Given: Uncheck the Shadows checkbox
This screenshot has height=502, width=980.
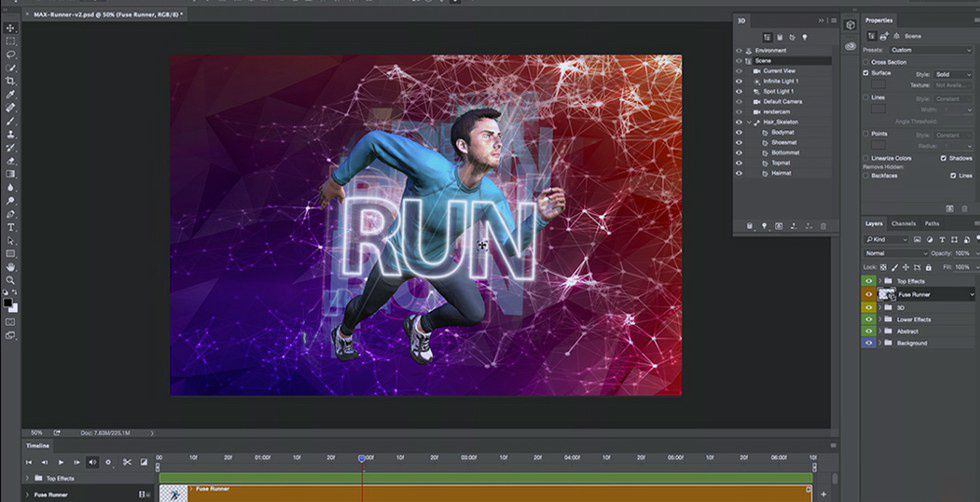Looking at the screenshot, I should pos(944,158).
